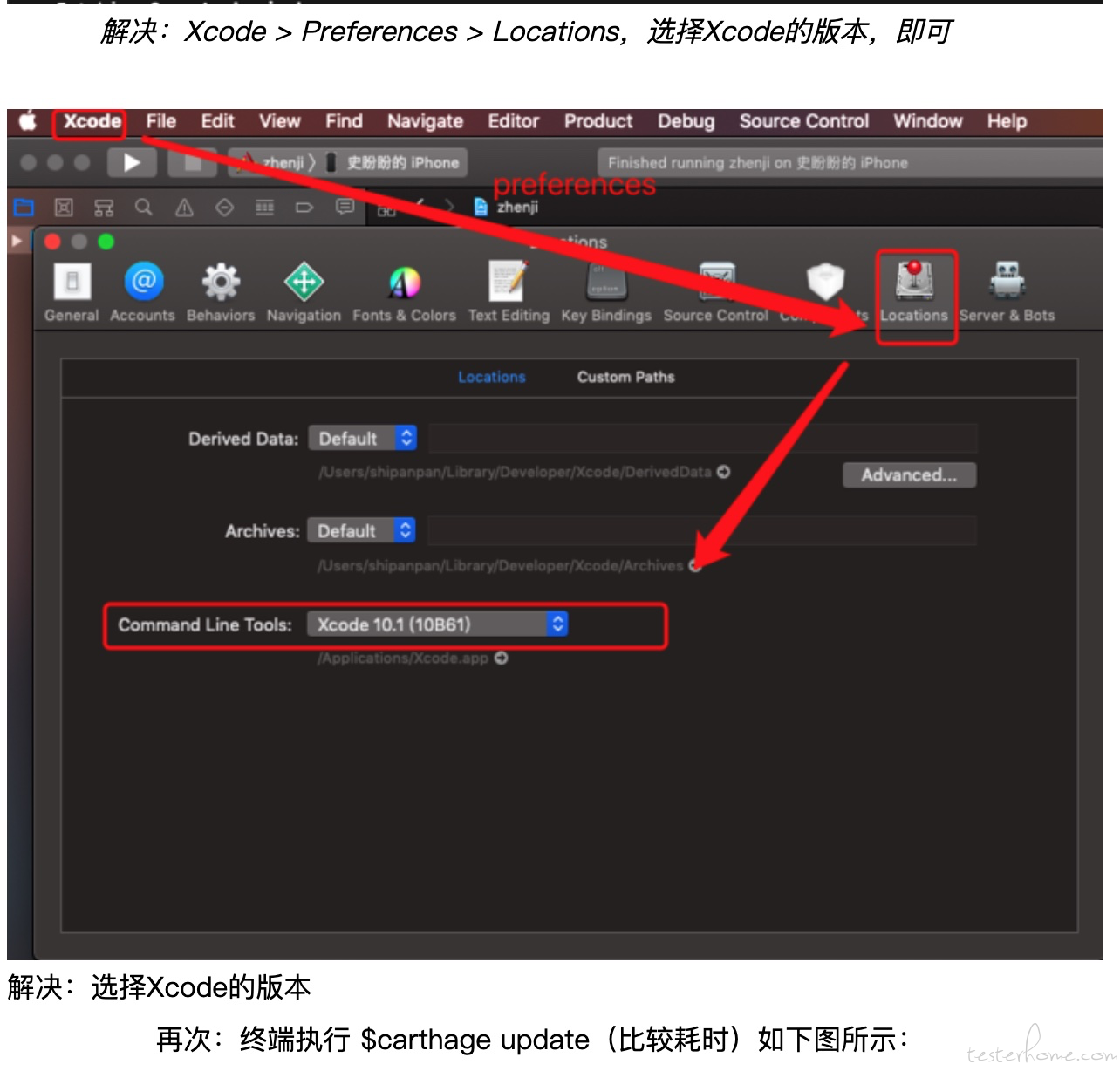
Task: Open the Source Control menu
Action: (804, 121)
